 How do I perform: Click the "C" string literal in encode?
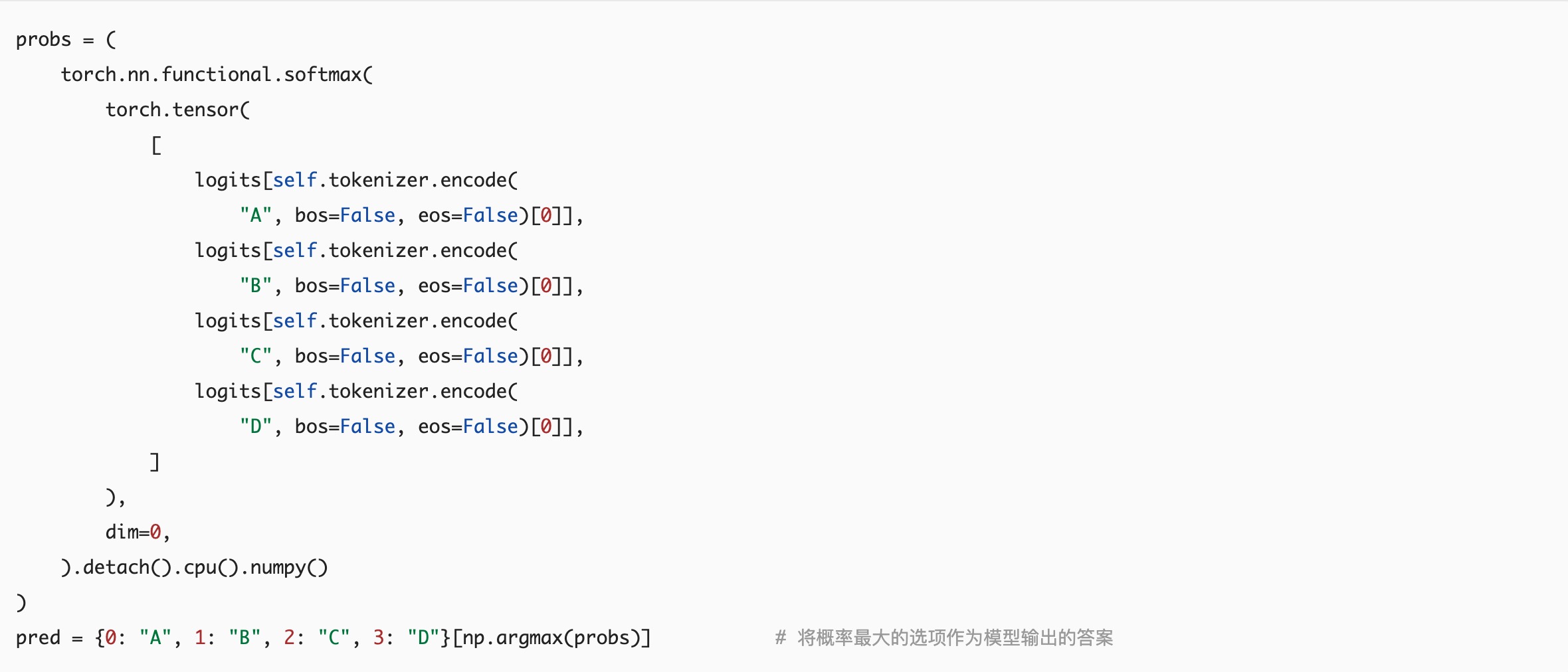[x=256, y=356]
